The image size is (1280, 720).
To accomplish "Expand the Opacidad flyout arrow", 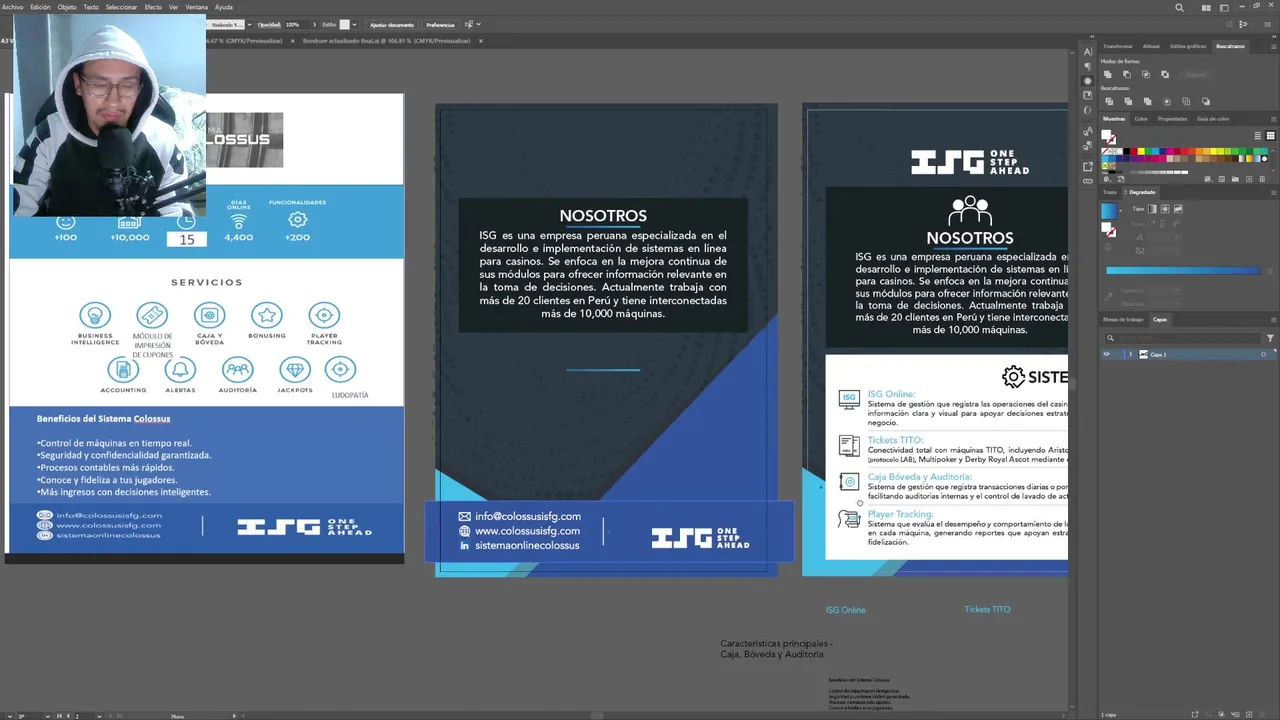I will pyautogui.click(x=314, y=25).
